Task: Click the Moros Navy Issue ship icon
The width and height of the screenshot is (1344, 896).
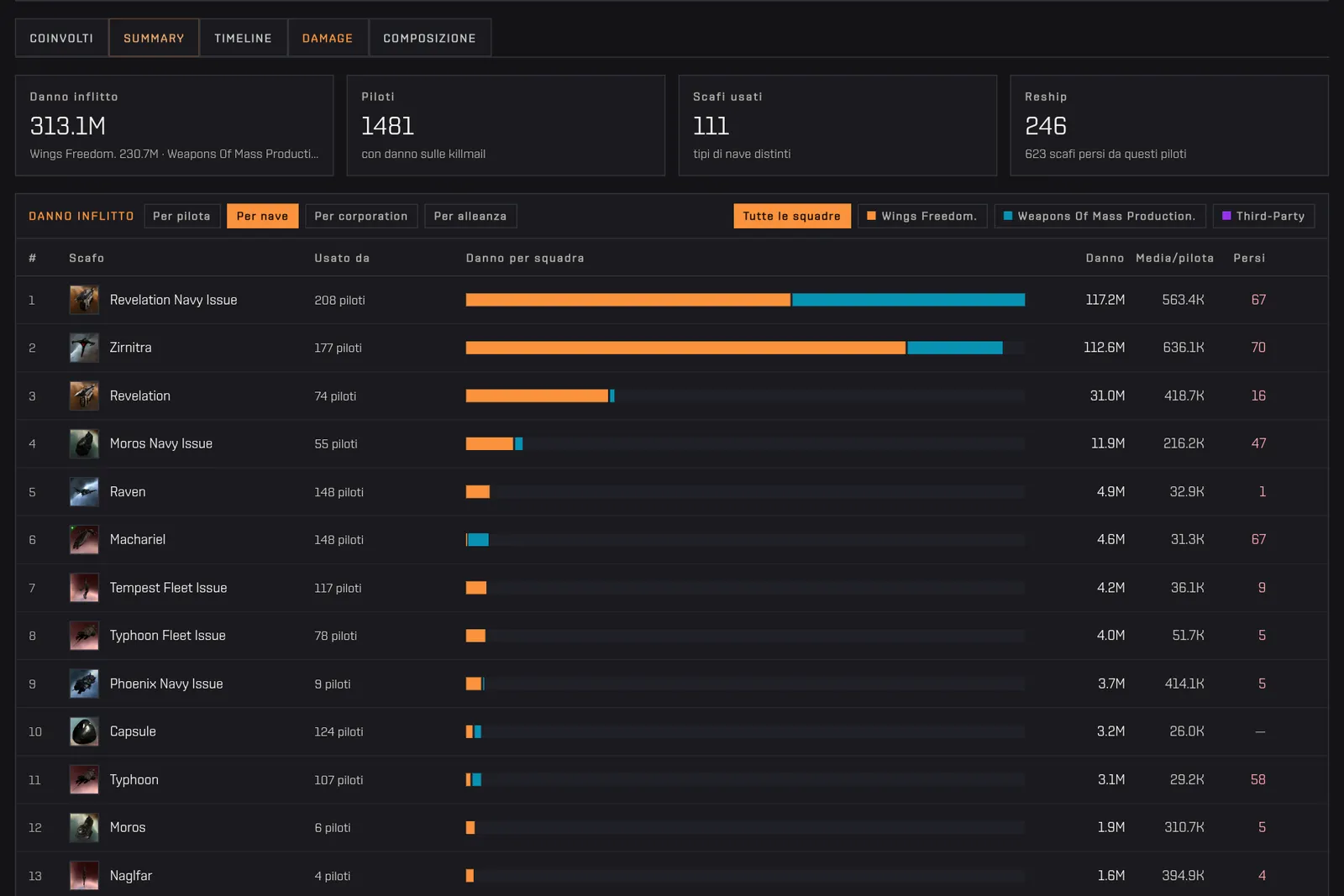Action: pos(84,443)
